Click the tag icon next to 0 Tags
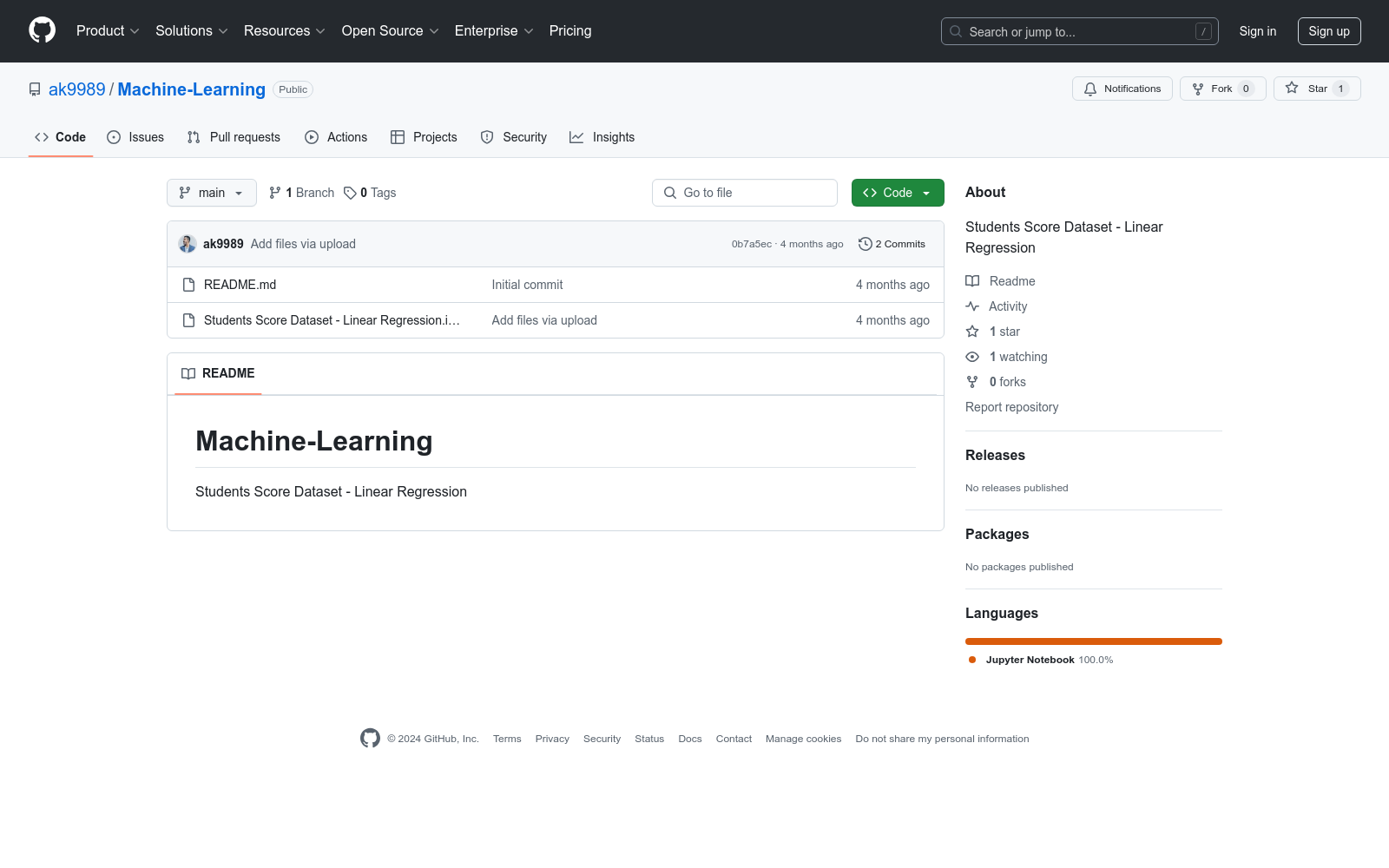This screenshot has height=868, width=1389. pos(350,193)
